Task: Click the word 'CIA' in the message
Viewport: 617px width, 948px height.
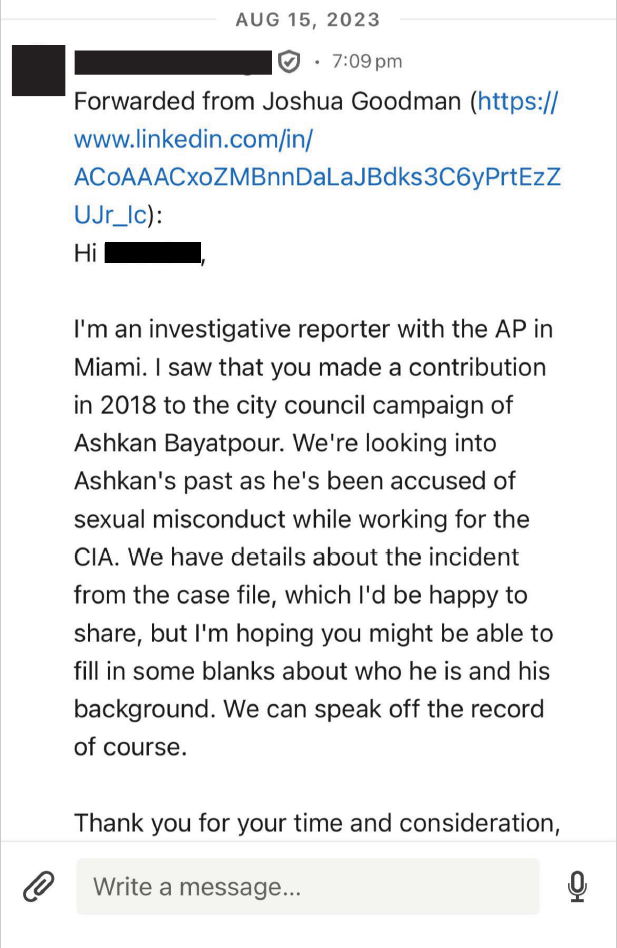Action: tap(96, 557)
